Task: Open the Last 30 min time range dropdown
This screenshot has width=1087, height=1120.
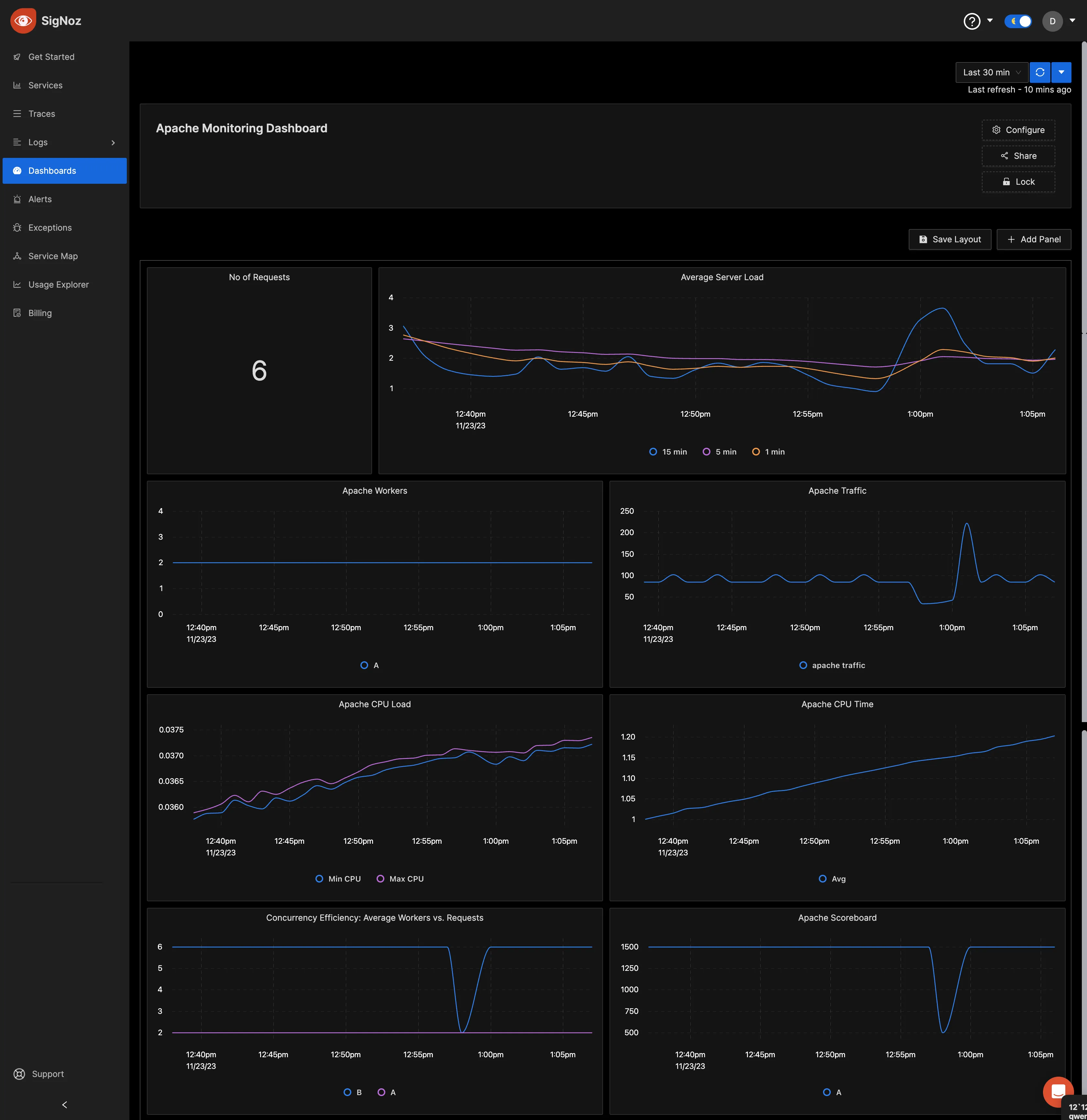Action: [992, 72]
